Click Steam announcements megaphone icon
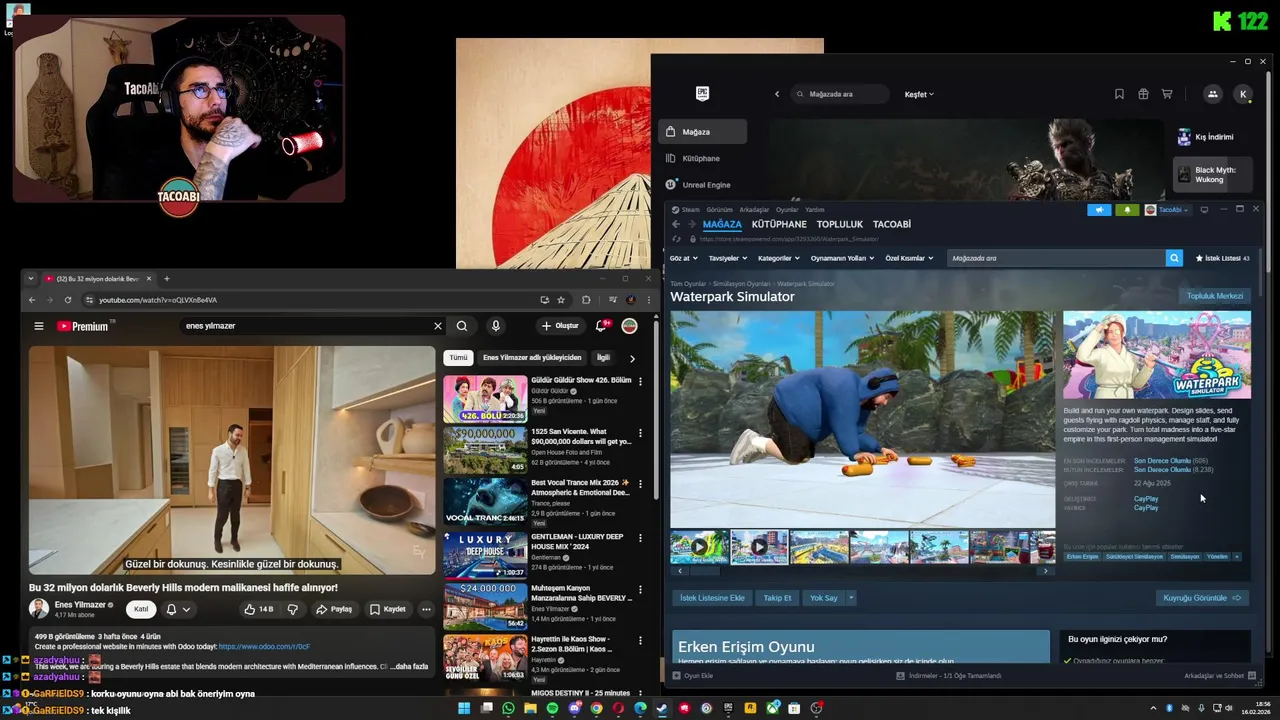 pos(1099,210)
